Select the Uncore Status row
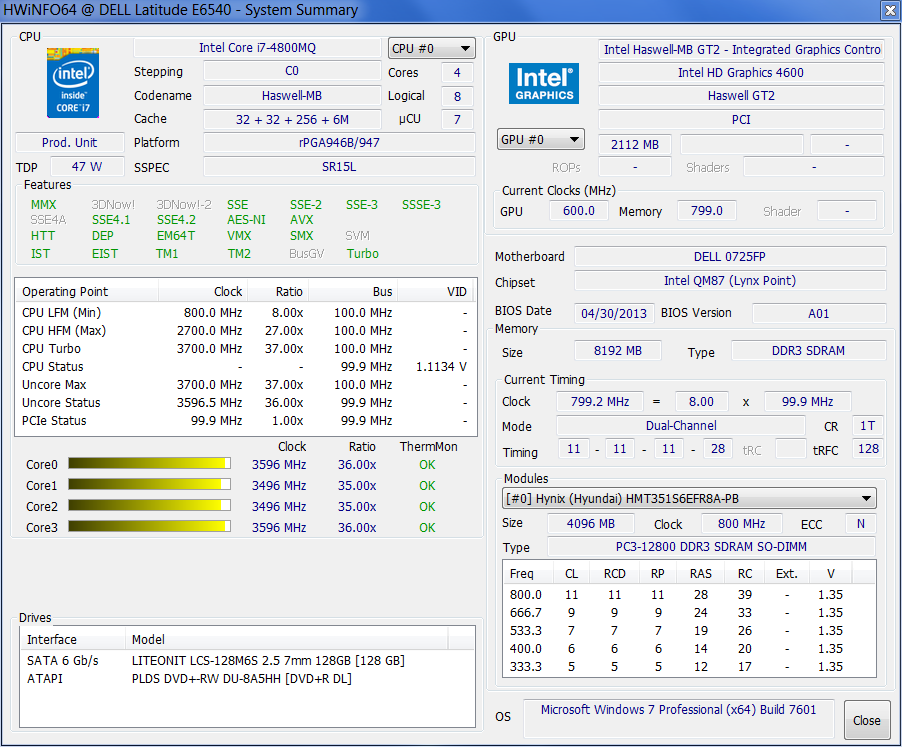 [x=244, y=403]
